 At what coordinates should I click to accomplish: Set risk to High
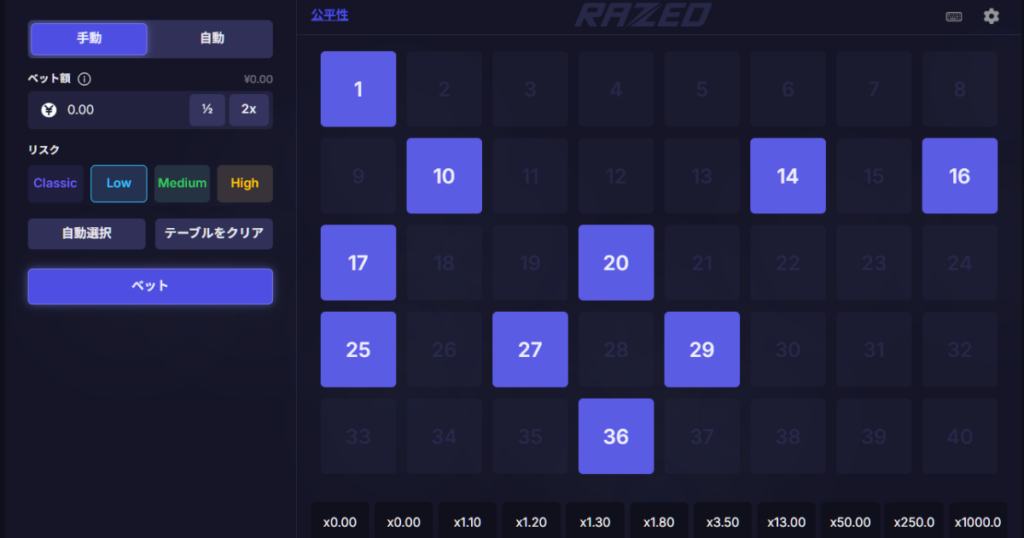245,183
